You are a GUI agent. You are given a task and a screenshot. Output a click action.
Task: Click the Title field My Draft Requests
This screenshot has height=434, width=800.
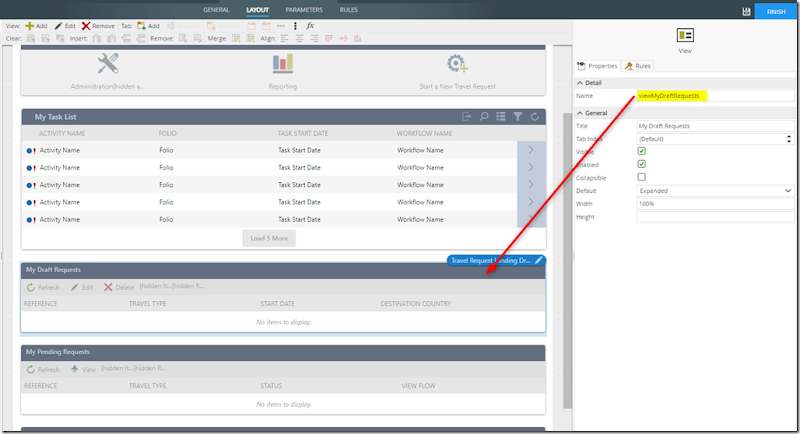point(715,126)
